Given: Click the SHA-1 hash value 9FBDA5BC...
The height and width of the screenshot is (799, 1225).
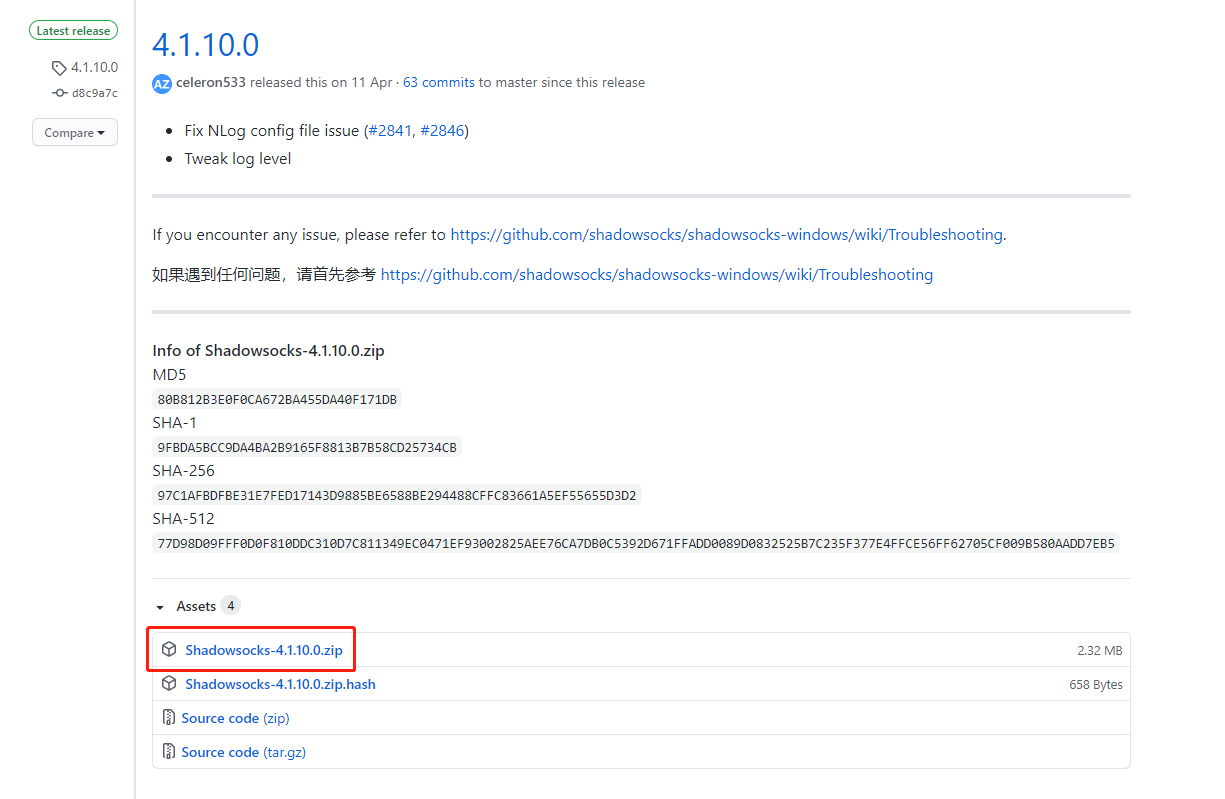Looking at the screenshot, I should pos(307,447).
